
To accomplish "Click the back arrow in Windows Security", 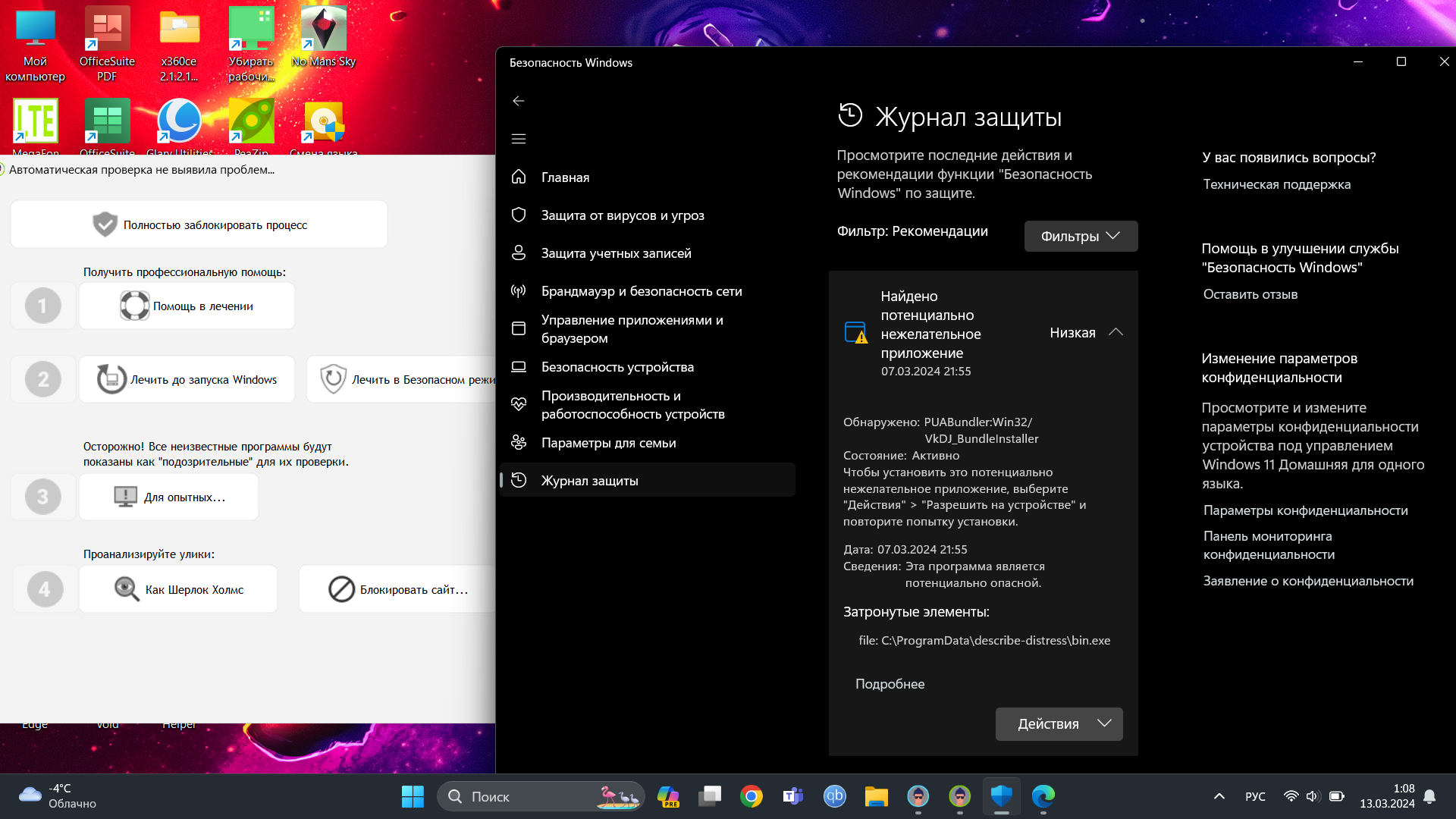I will click(x=519, y=101).
